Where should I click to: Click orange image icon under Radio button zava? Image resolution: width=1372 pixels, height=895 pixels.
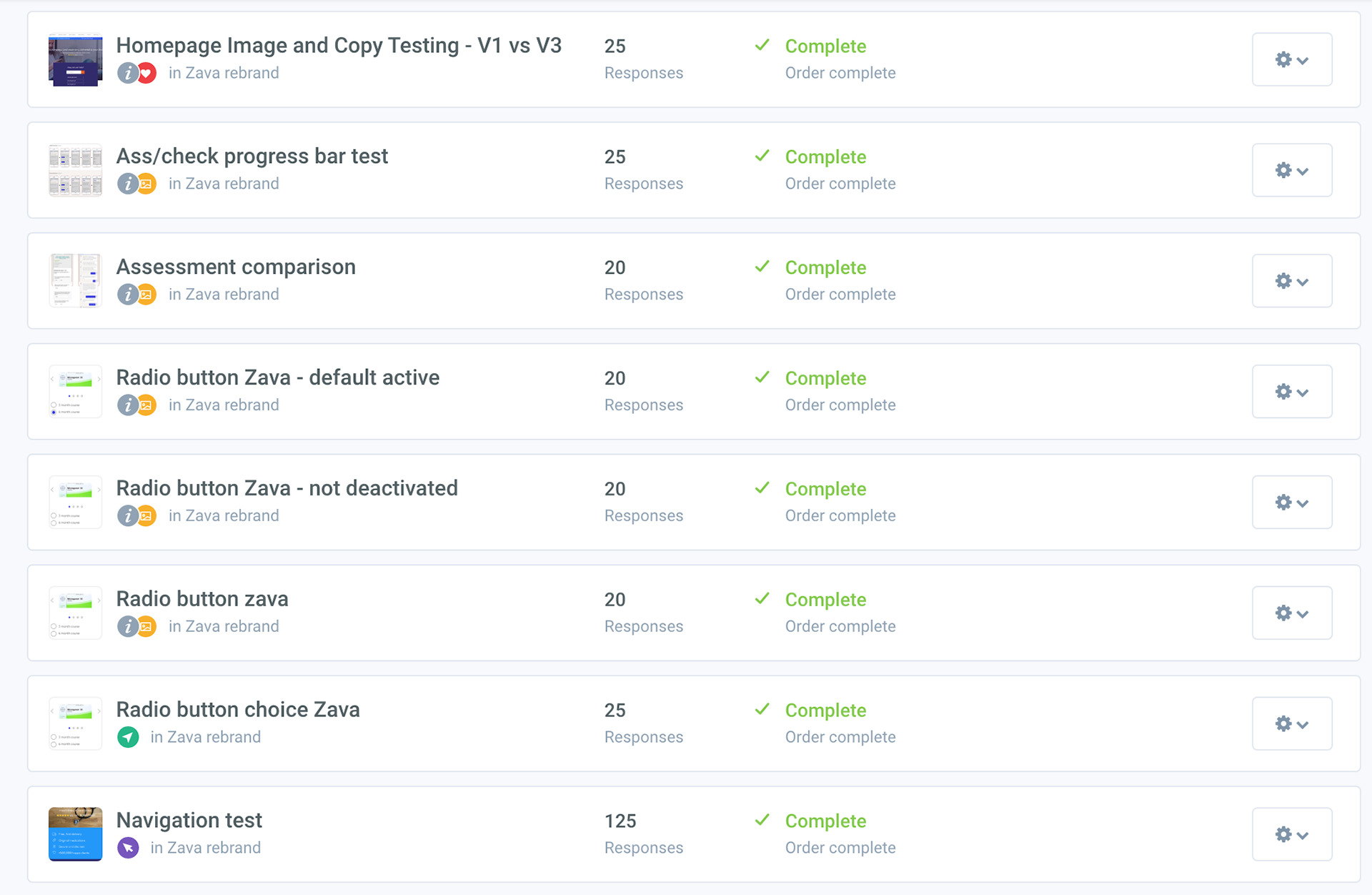tap(147, 627)
